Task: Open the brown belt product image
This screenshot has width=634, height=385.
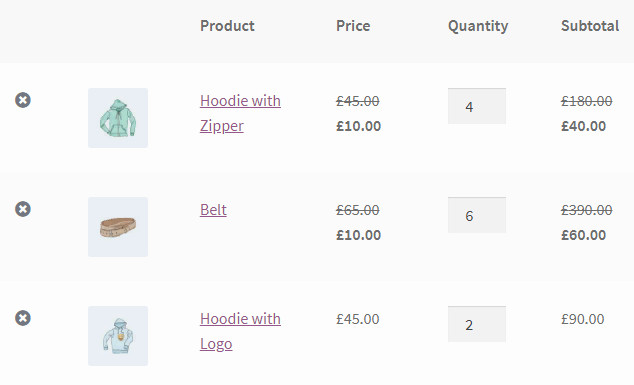Action: pyautogui.click(x=118, y=227)
